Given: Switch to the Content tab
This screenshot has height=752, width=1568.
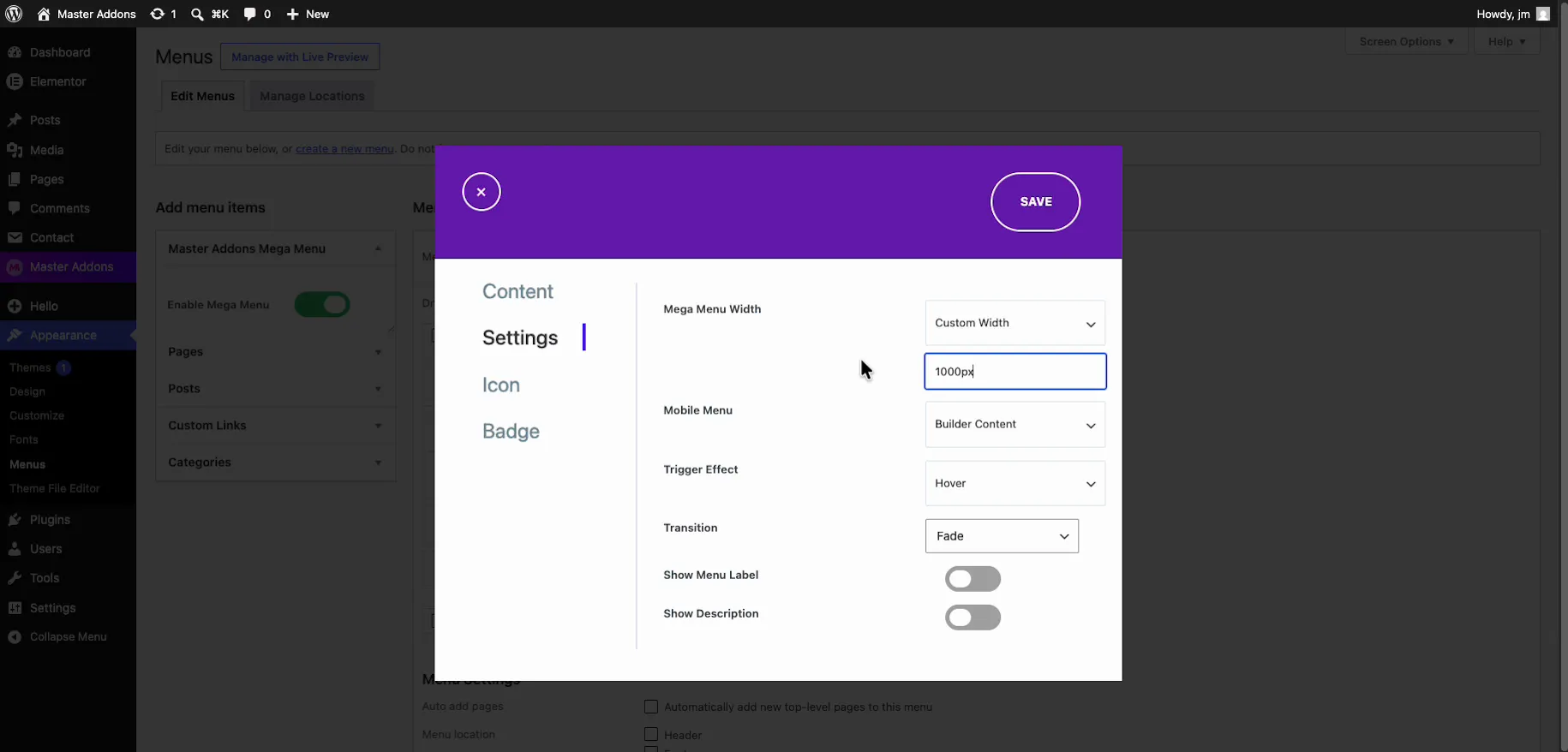Looking at the screenshot, I should 518,291.
